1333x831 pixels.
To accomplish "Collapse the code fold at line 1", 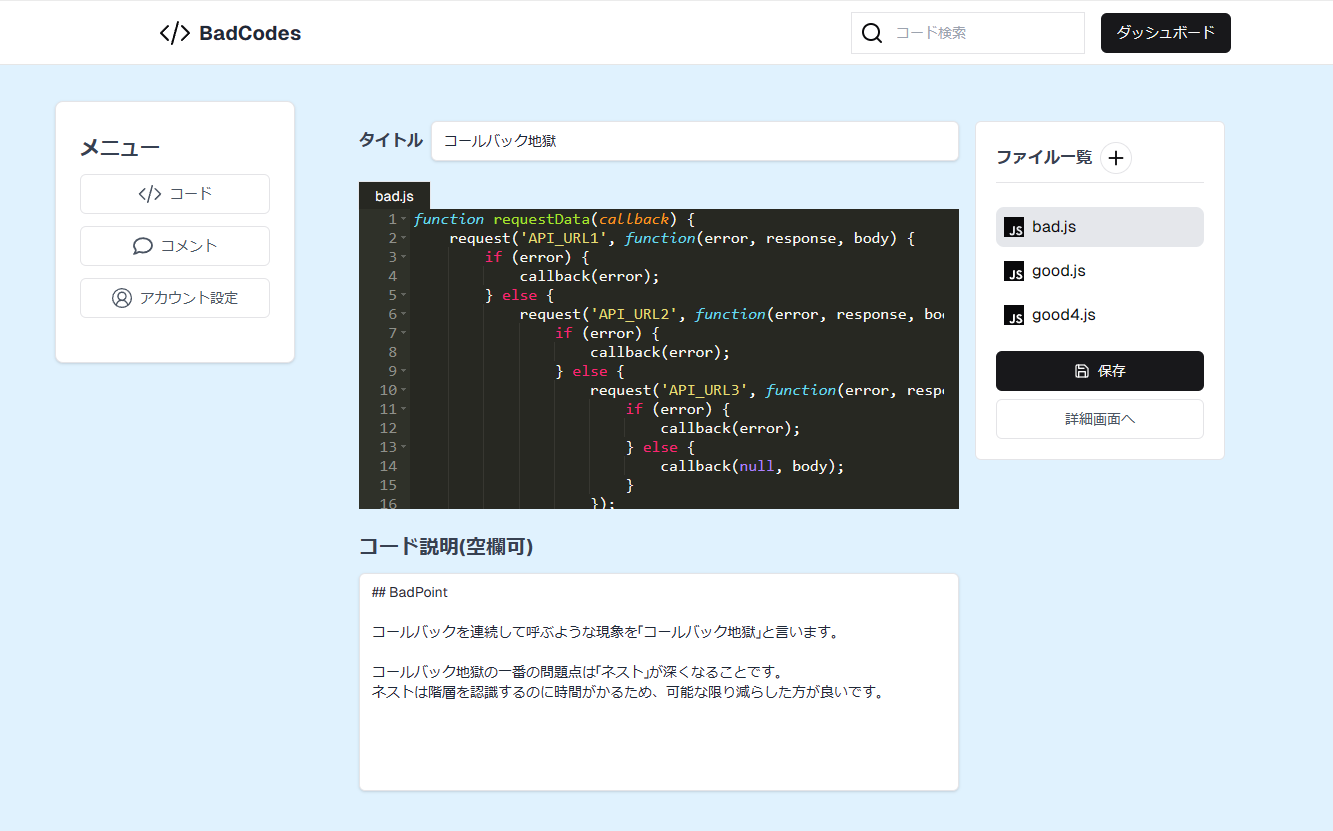I will pyautogui.click(x=403, y=219).
